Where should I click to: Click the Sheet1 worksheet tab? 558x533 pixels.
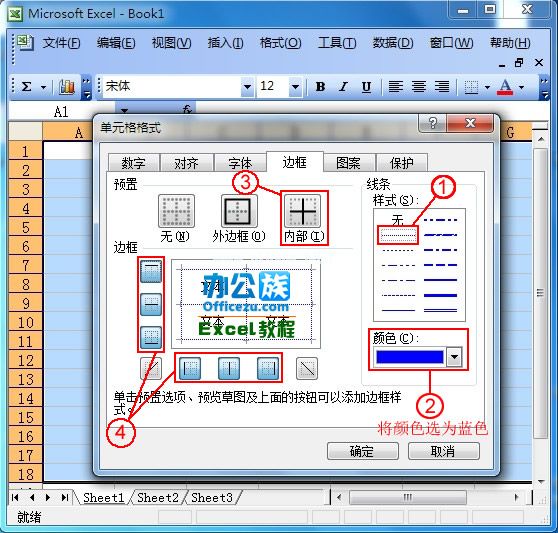click(104, 497)
